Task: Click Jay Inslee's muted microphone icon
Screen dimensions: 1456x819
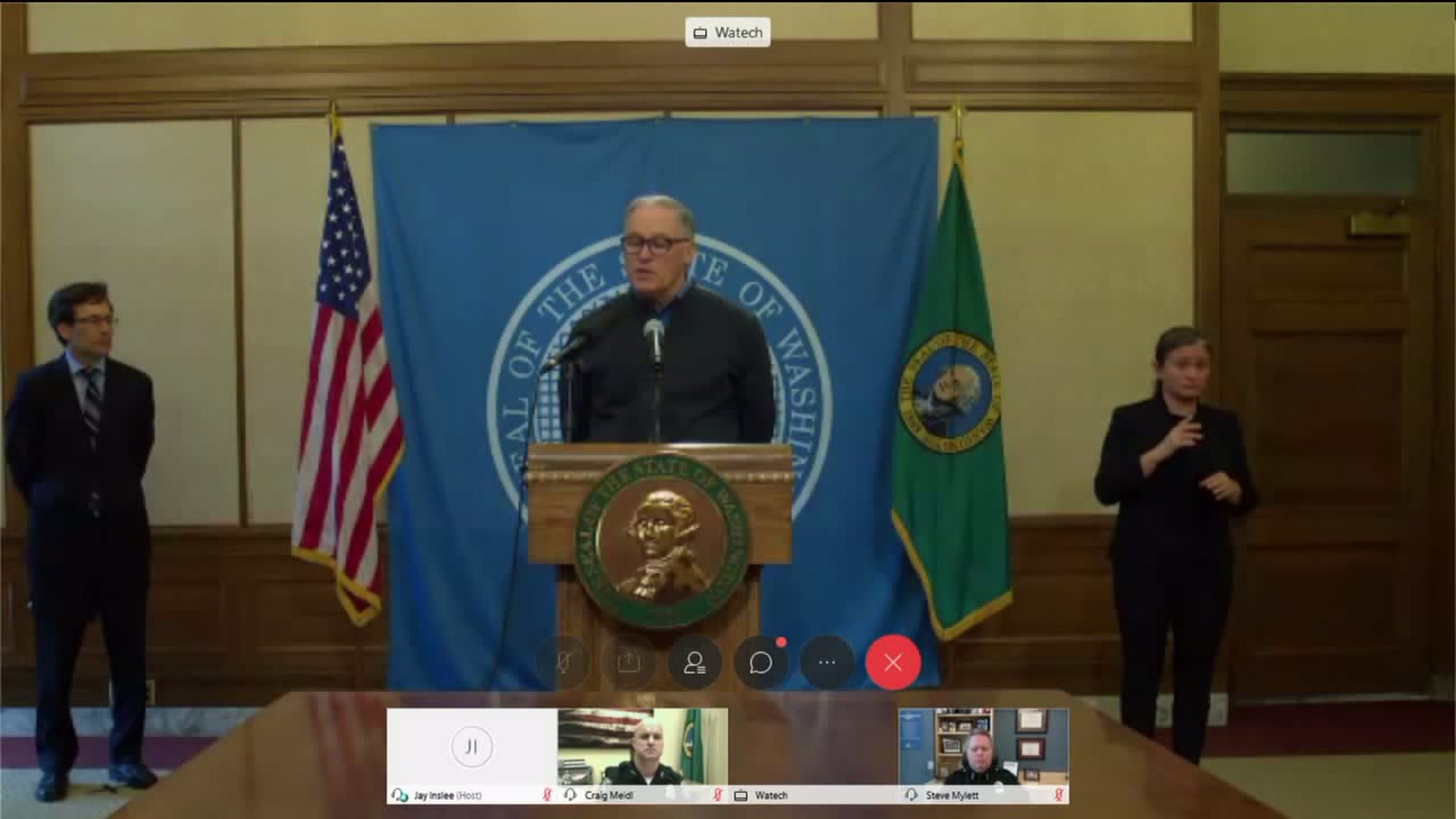Action: [547, 795]
